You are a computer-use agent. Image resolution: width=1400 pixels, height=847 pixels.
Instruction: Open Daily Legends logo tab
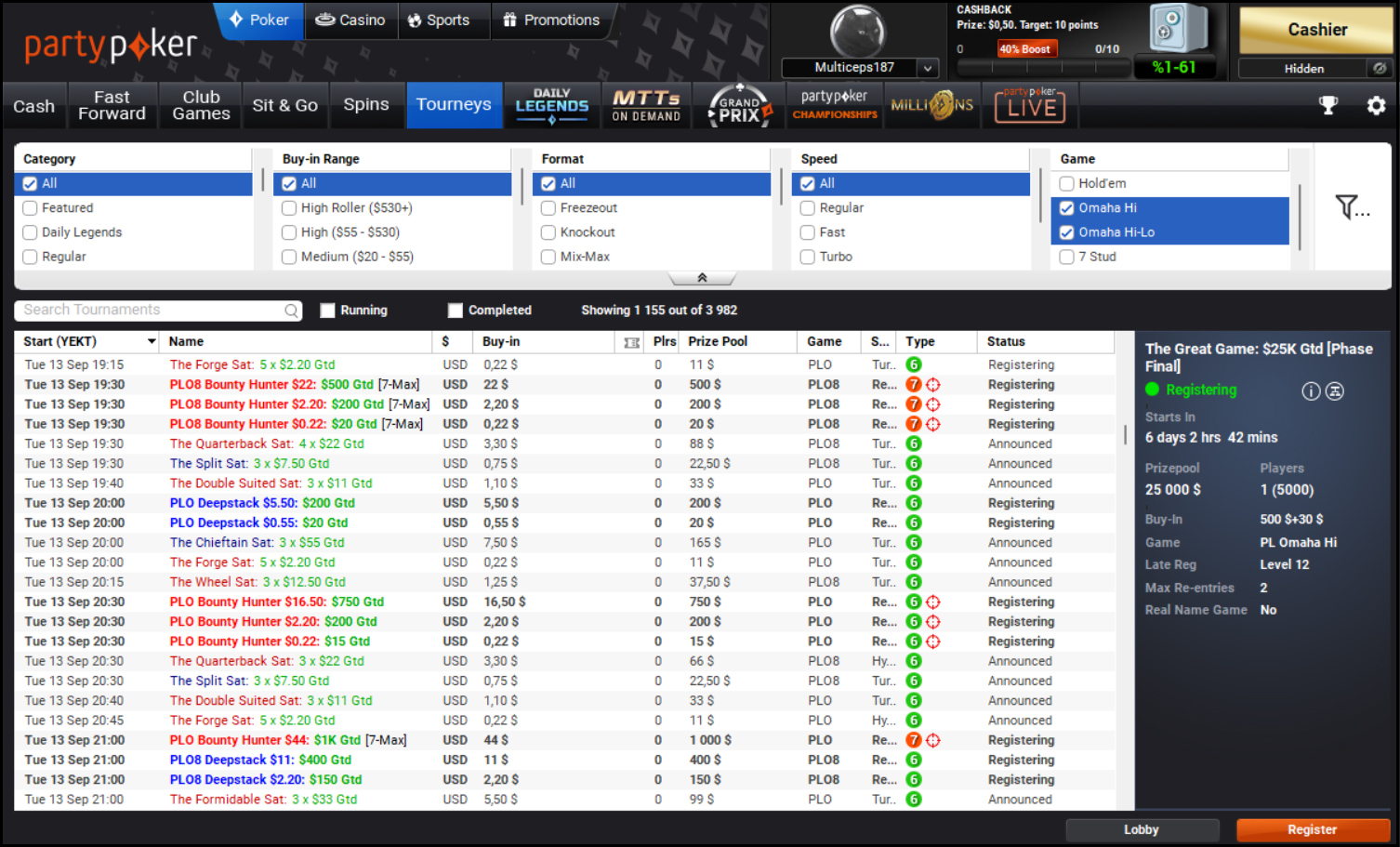[x=552, y=105]
